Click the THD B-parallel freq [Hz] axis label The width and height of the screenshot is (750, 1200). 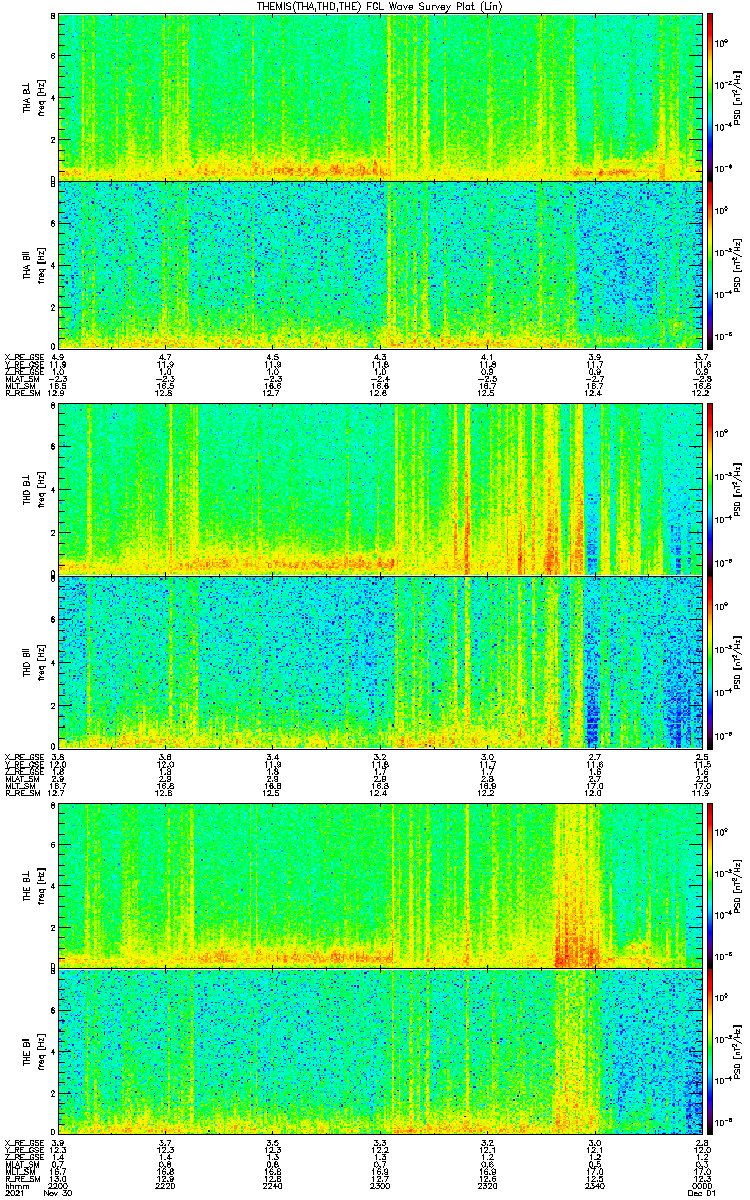[x=41, y=662]
